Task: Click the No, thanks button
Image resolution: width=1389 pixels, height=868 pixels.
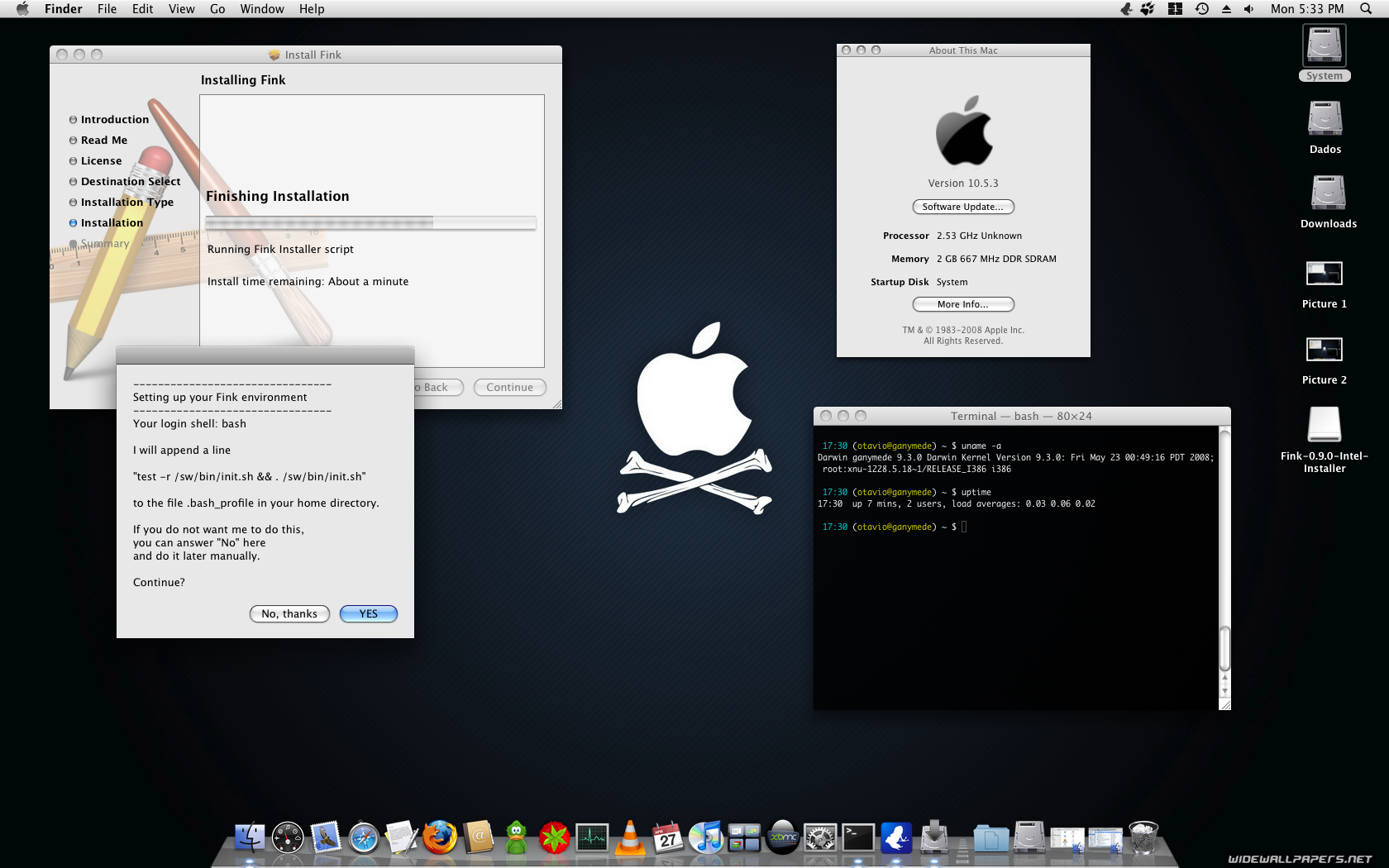Action: [x=289, y=613]
